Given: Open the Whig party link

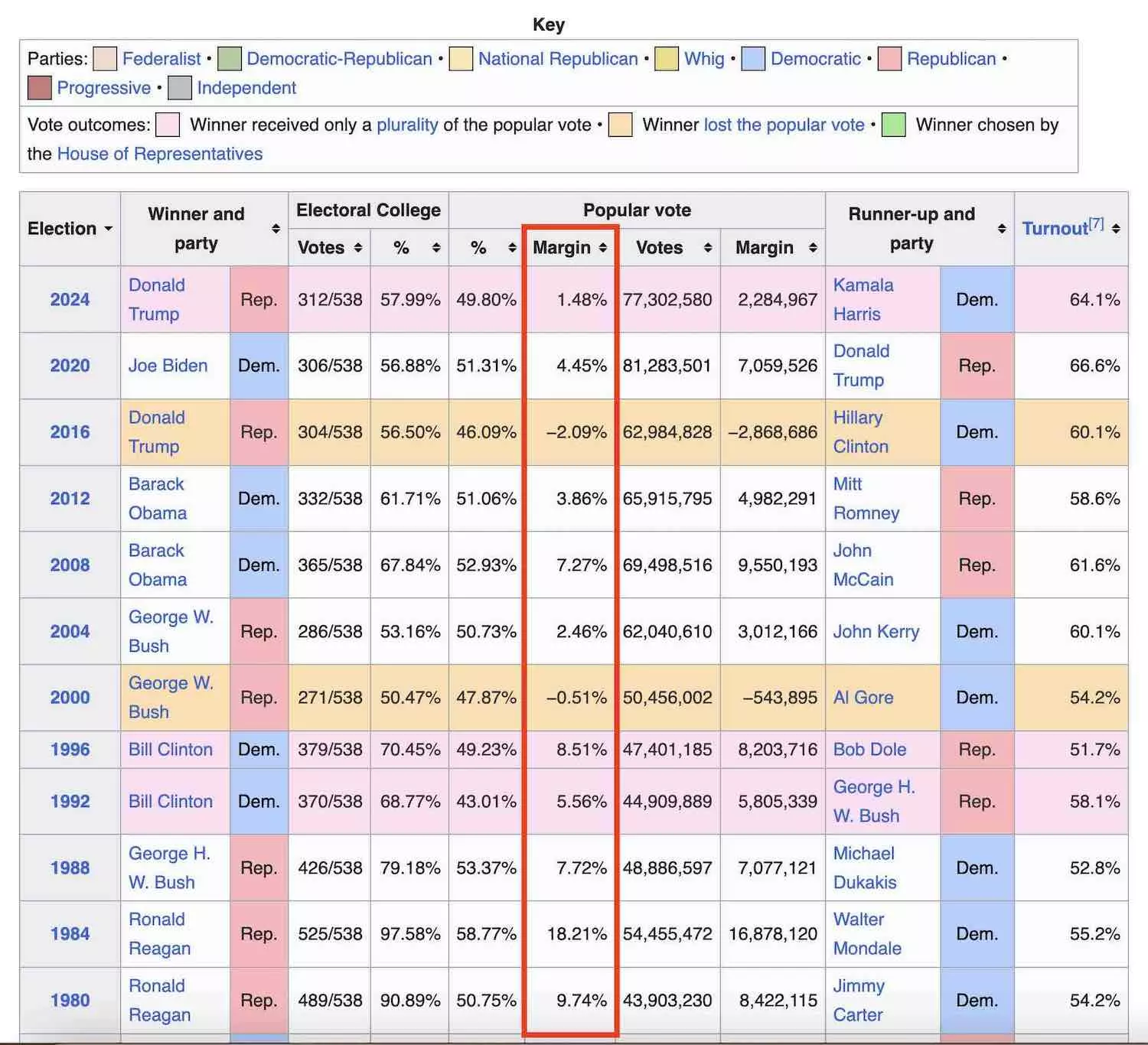Looking at the screenshot, I should coord(704,59).
